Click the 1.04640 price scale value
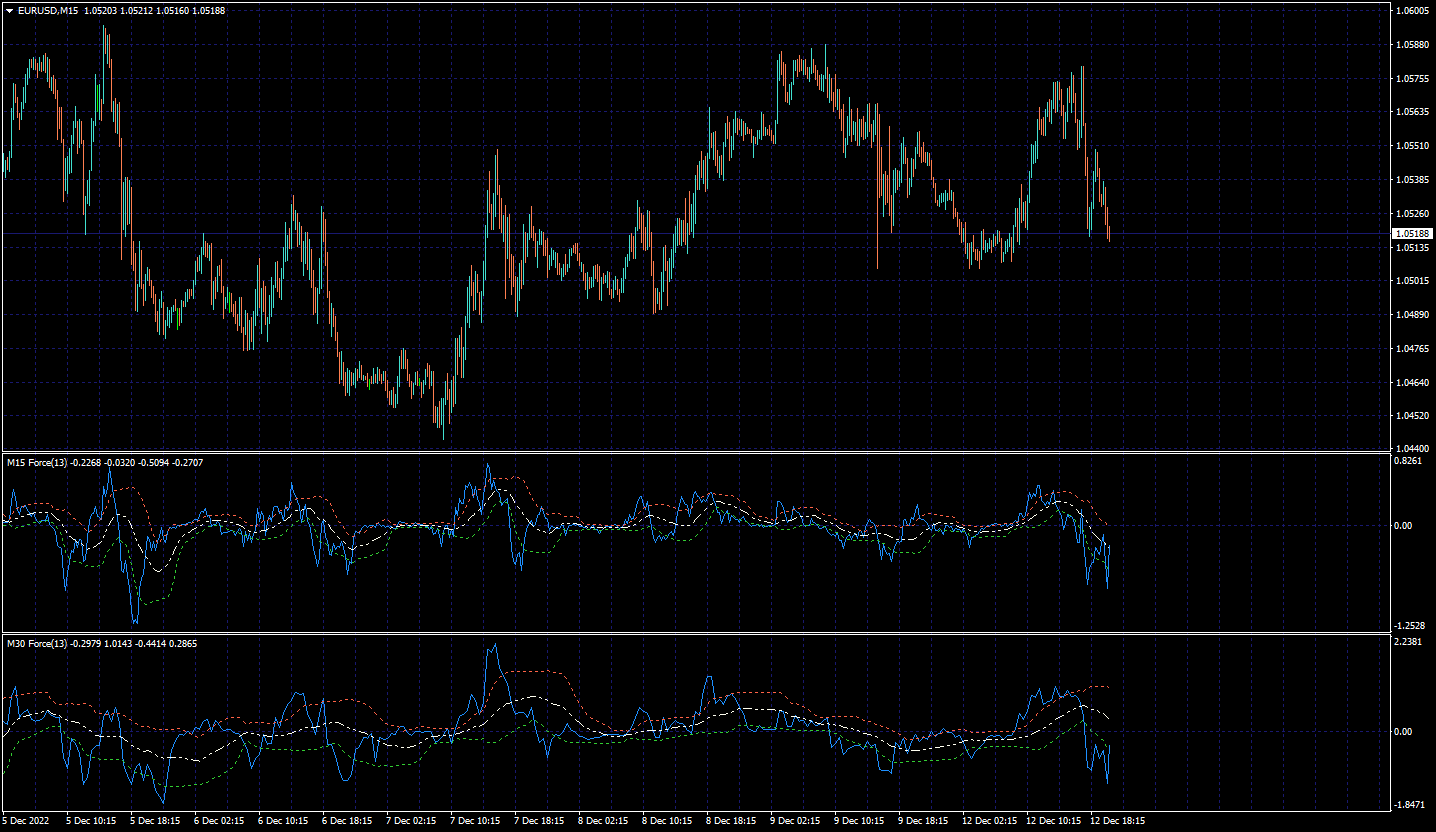The width and height of the screenshot is (1436, 832). (1413, 383)
